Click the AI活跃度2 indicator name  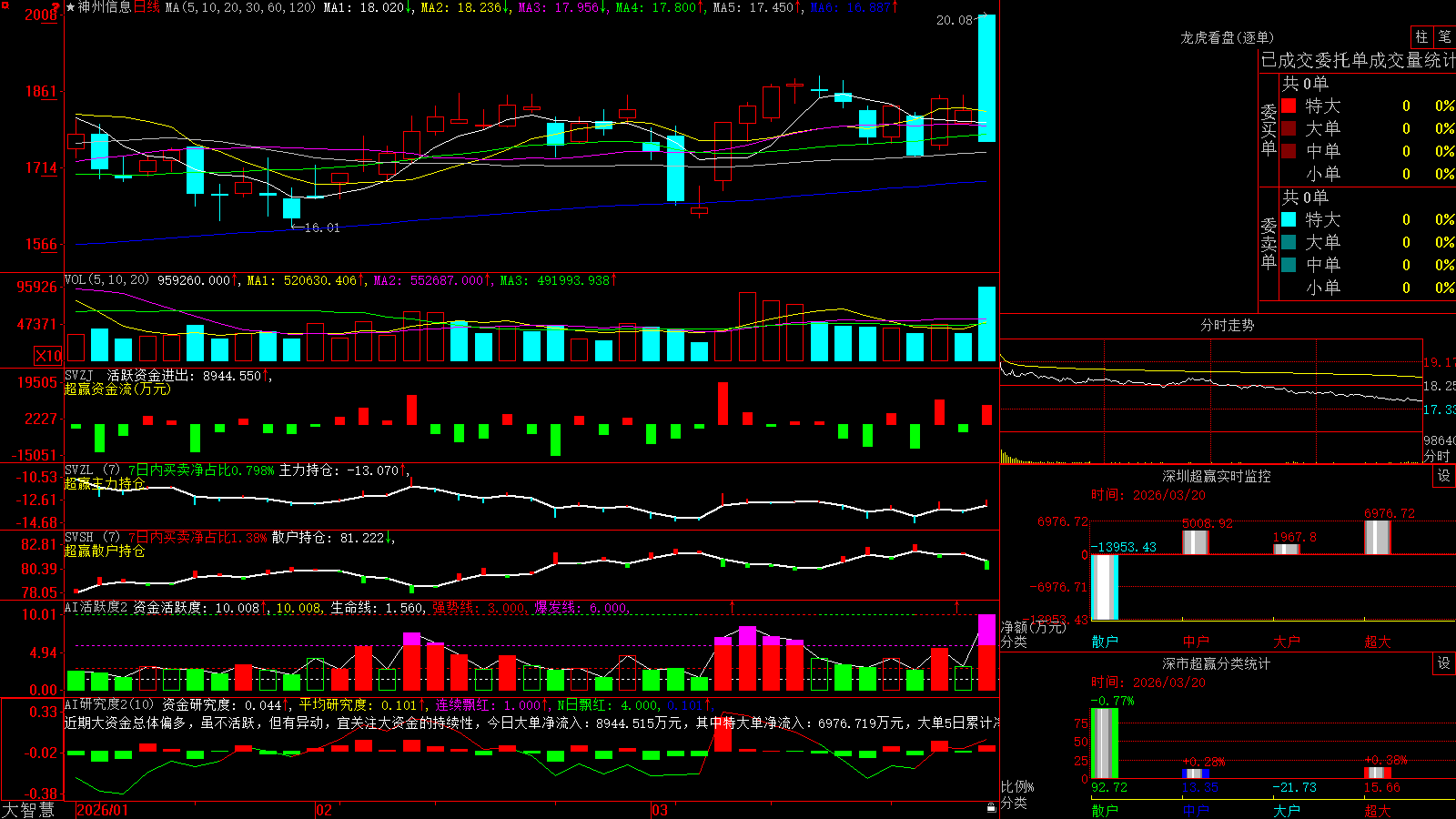point(96,607)
